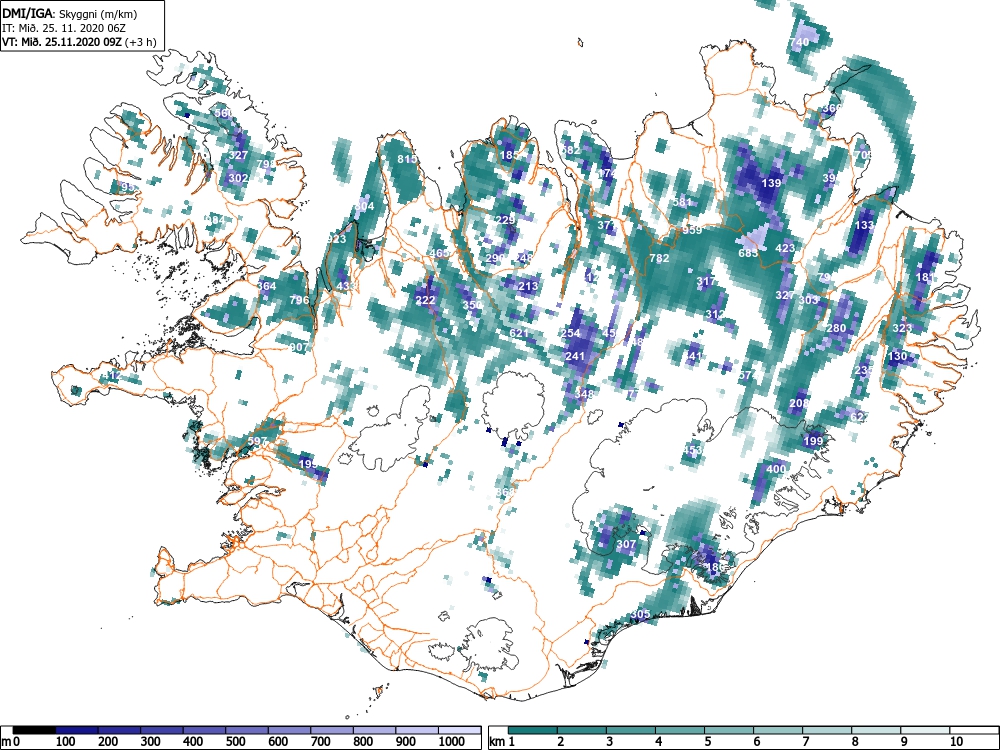Click the visibility value '465' on the map

click(439, 253)
